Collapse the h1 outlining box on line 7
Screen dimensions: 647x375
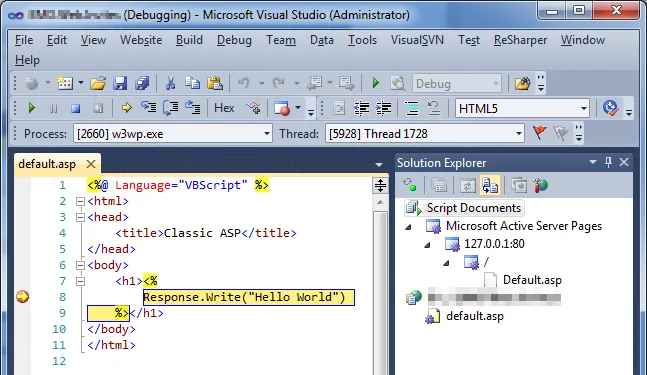click(80, 281)
